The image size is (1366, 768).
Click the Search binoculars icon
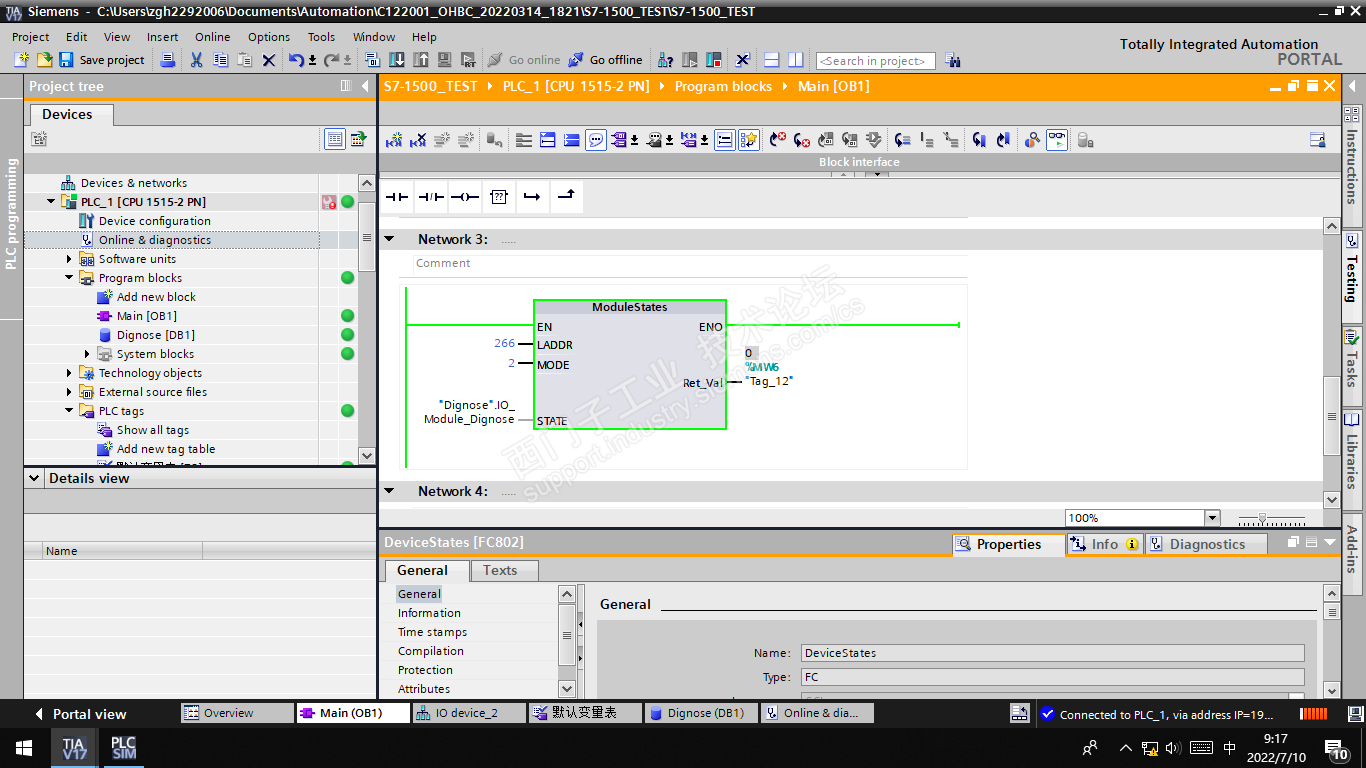point(952,60)
